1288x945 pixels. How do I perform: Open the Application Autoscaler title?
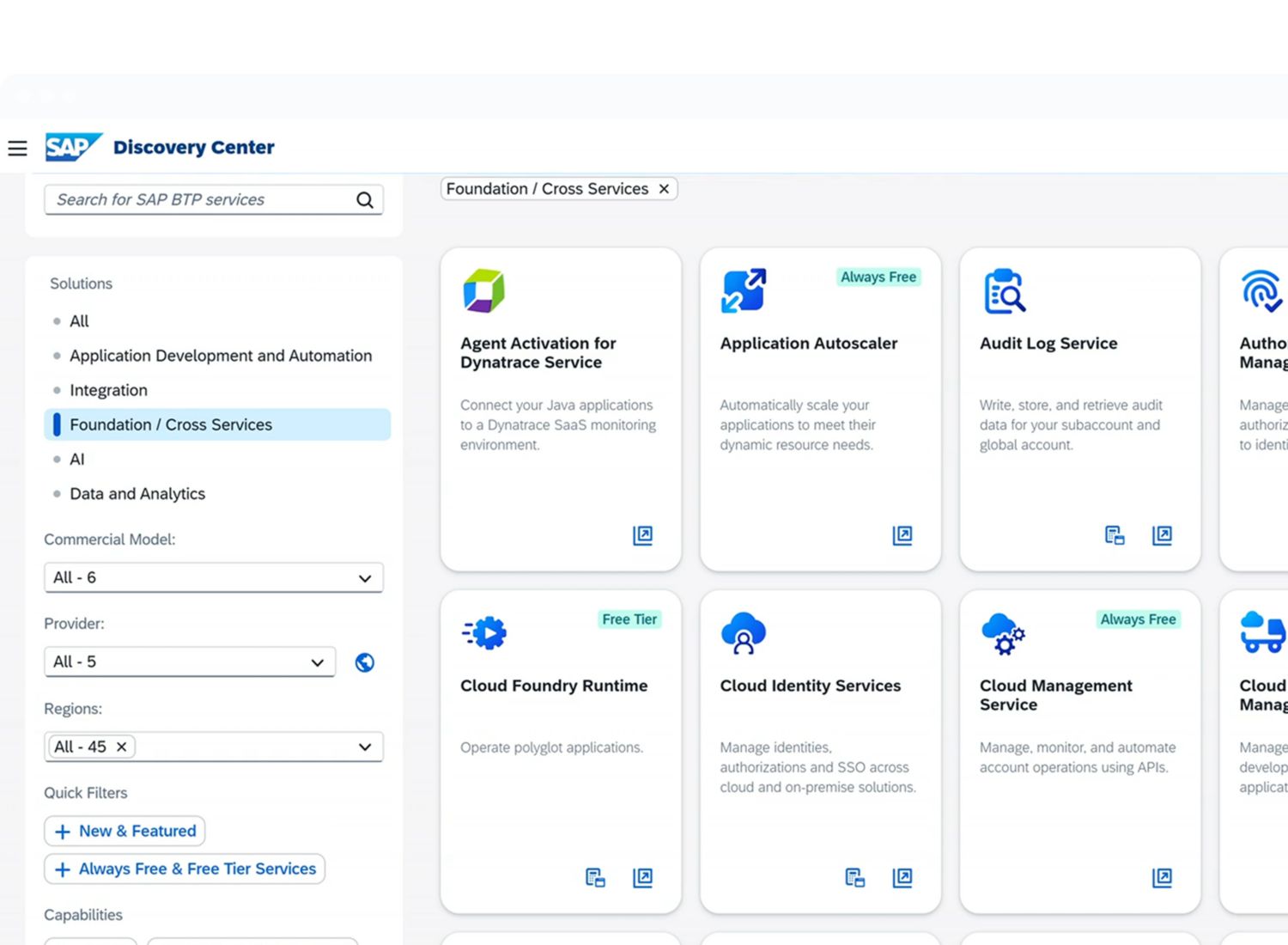[809, 343]
